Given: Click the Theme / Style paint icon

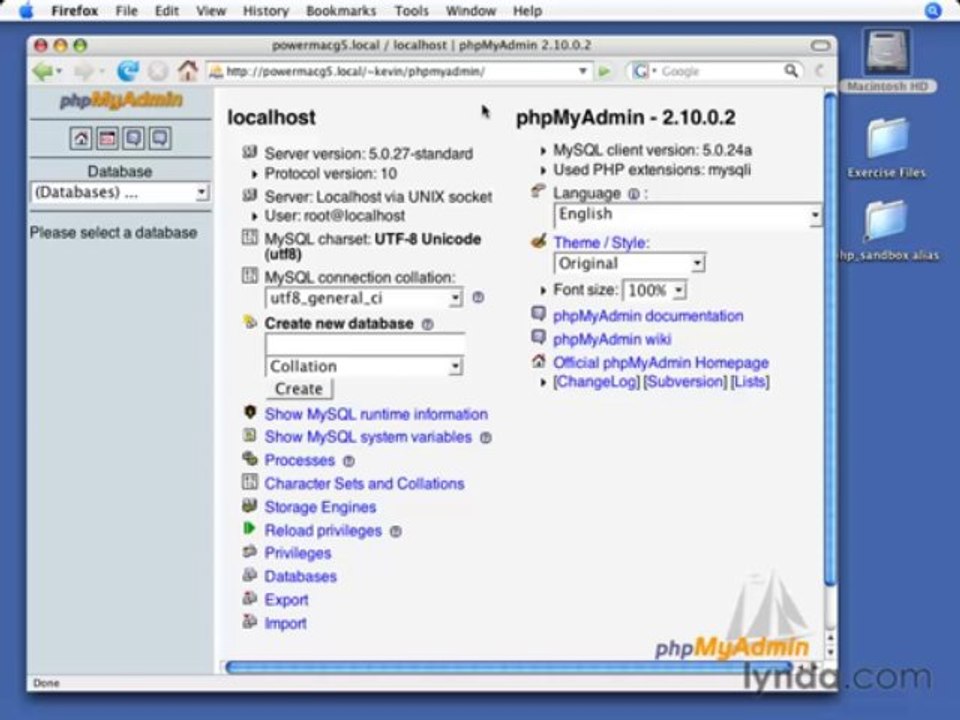Looking at the screenshot, I should click(x=538, y=241).
